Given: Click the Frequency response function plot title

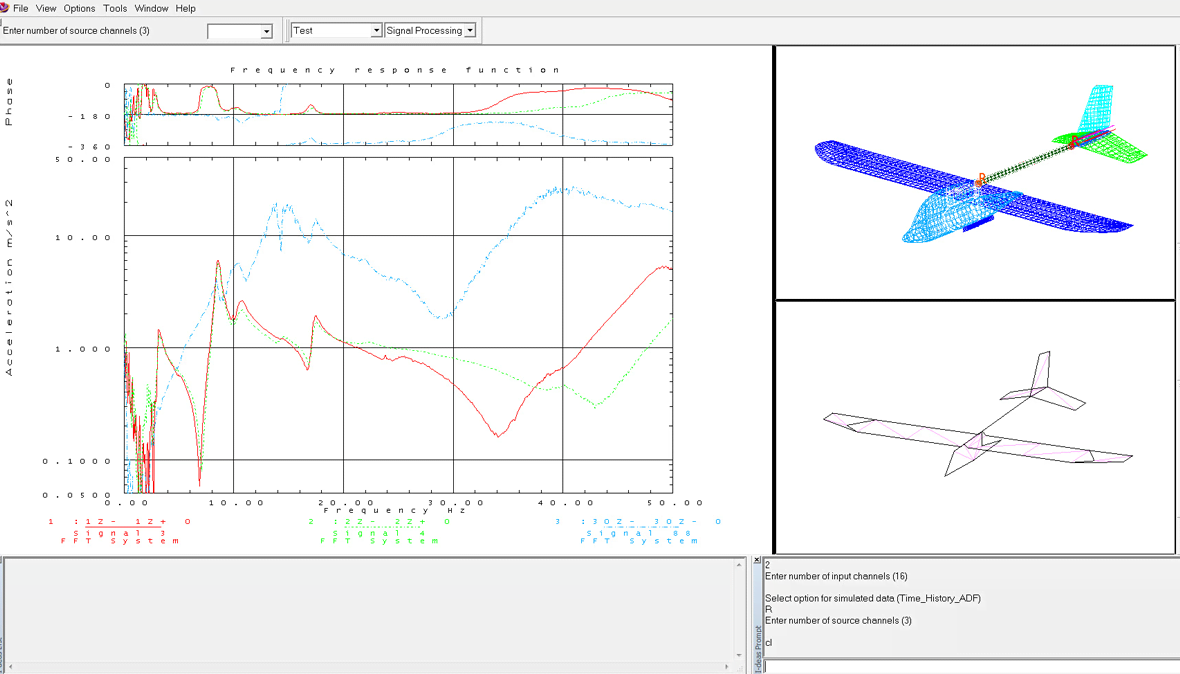Looking at the screenshot, I should (x=395, y=70).
